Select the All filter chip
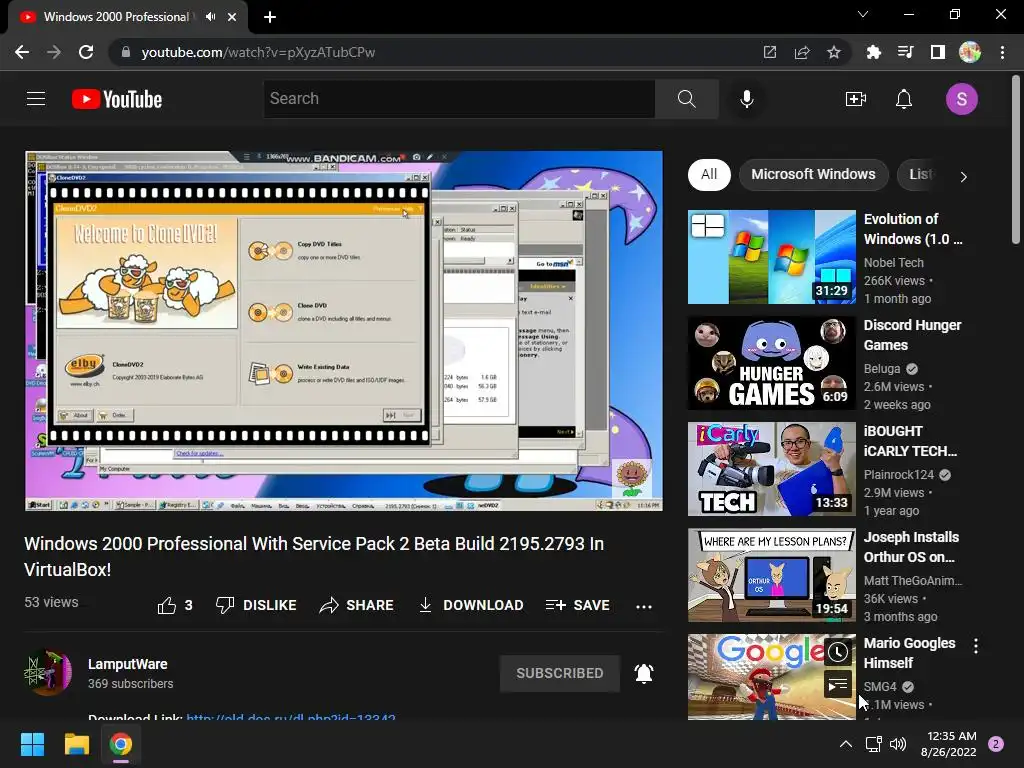The width and height of the screenshot is (1024, 768). [709, 174]
